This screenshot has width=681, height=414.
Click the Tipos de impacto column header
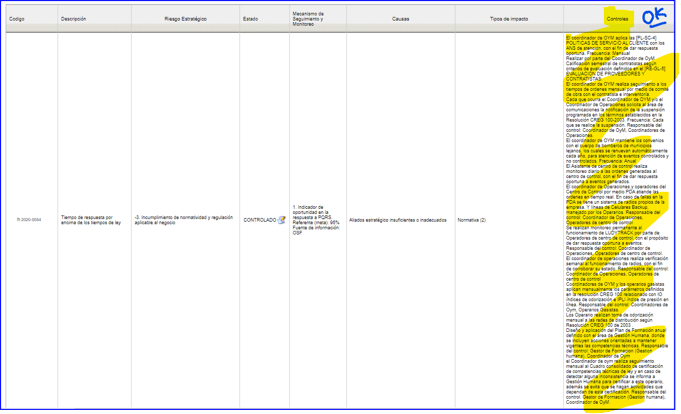click(509, 19)
